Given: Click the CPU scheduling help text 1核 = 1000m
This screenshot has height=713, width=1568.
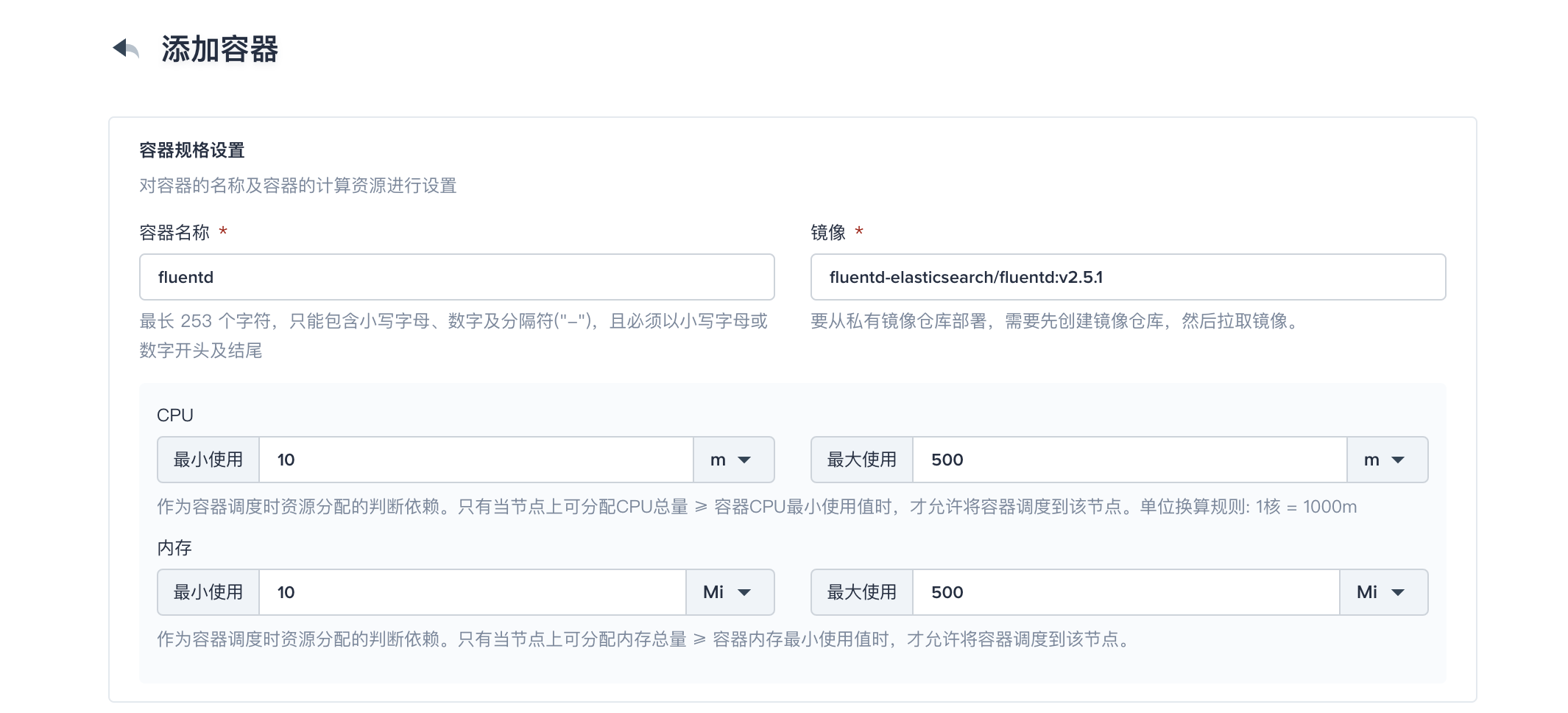Looking at the screenshot, I should coord(757,507).
